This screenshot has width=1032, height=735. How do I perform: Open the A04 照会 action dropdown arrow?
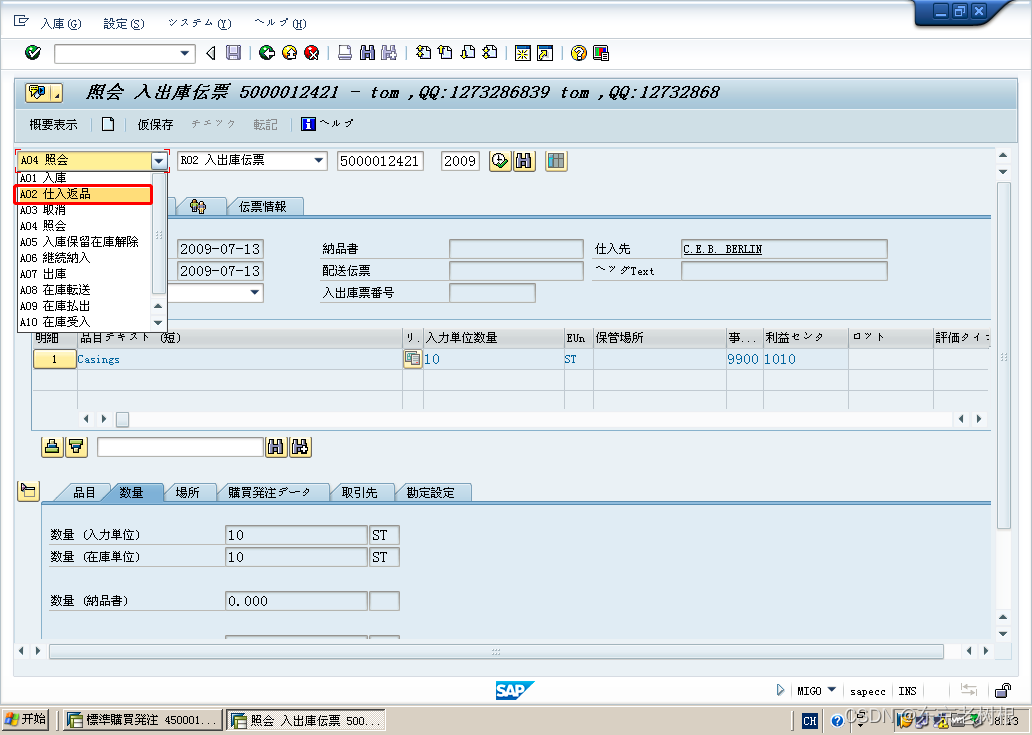coord(159,160)
